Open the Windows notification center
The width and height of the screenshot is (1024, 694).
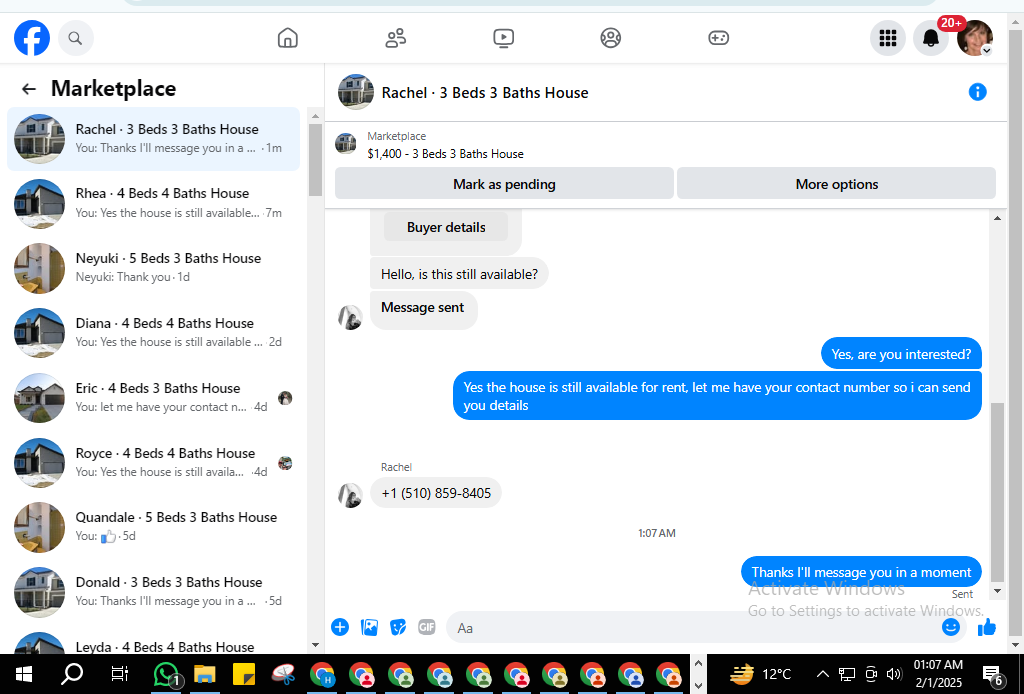click(x=993, y=674)
